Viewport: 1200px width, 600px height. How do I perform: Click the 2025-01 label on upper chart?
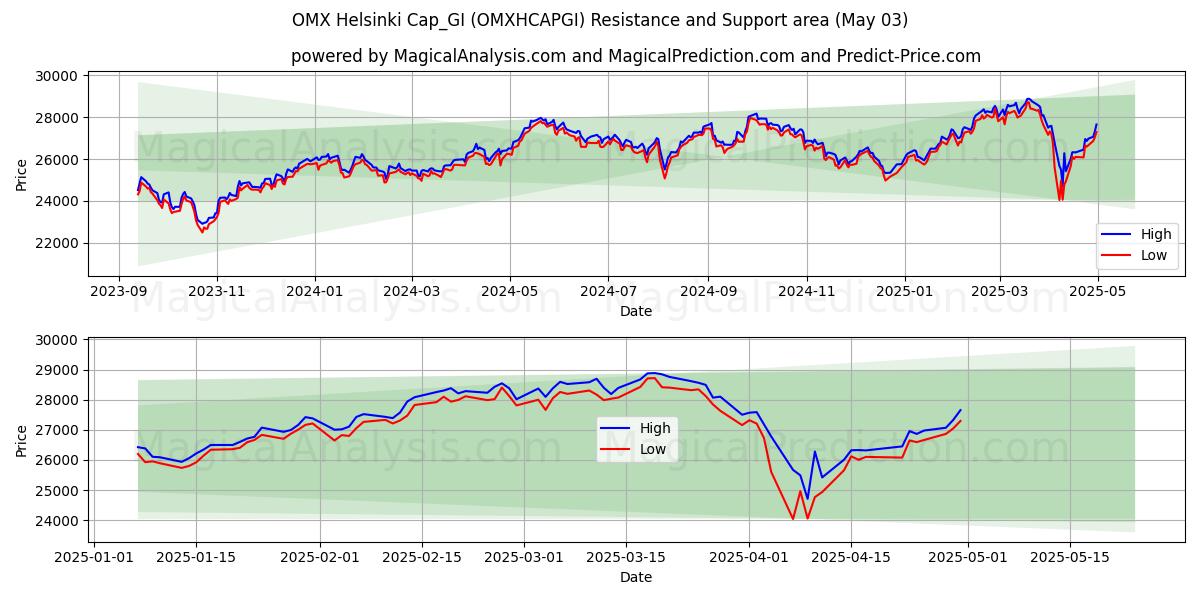[x=904, y=291]
